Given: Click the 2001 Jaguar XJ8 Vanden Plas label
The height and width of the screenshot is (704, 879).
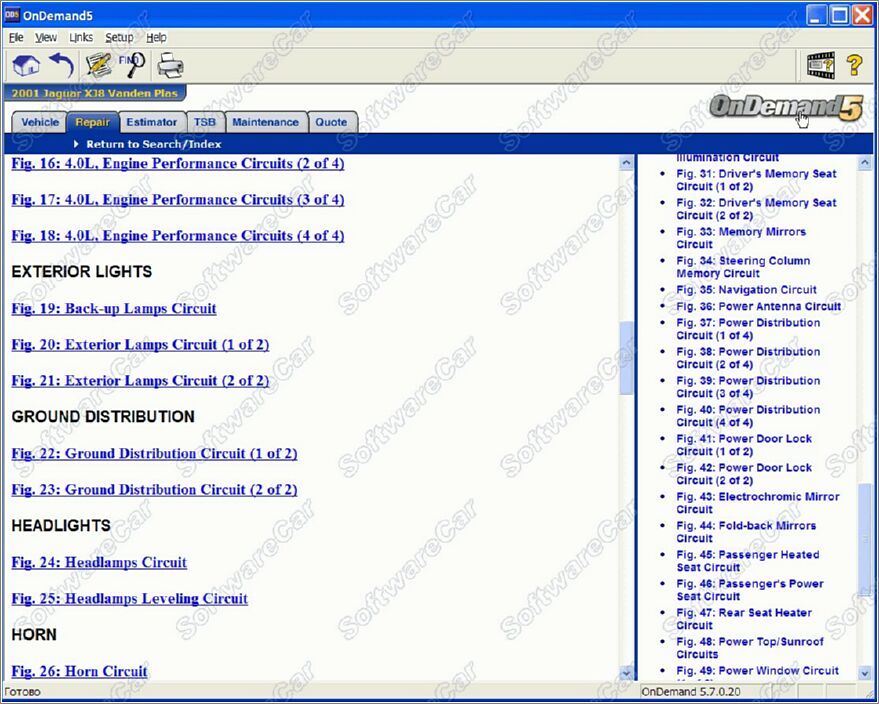Looking at the screenshot, I should (x=94, y=94).
